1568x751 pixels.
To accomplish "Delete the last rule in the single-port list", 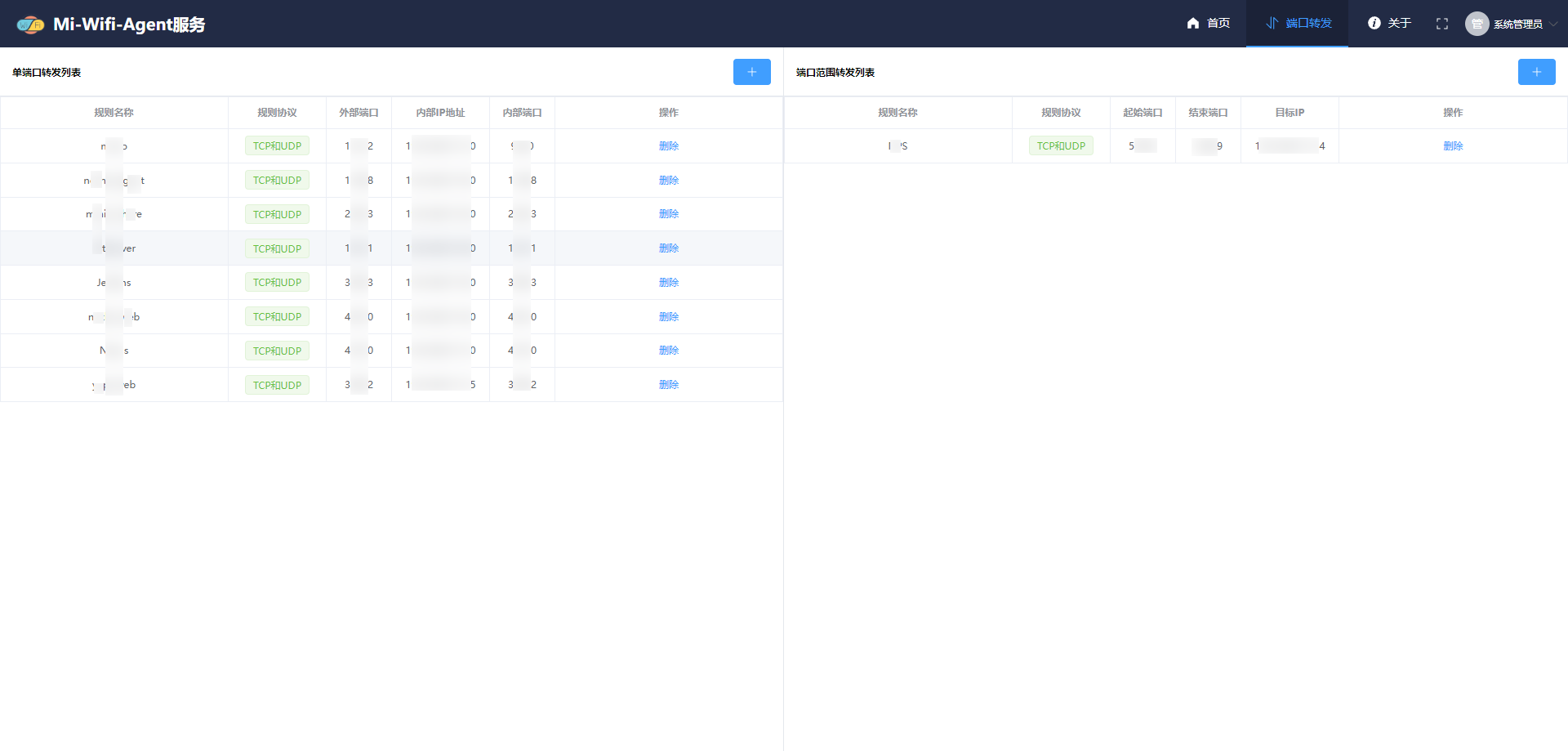I will [669, 385].
